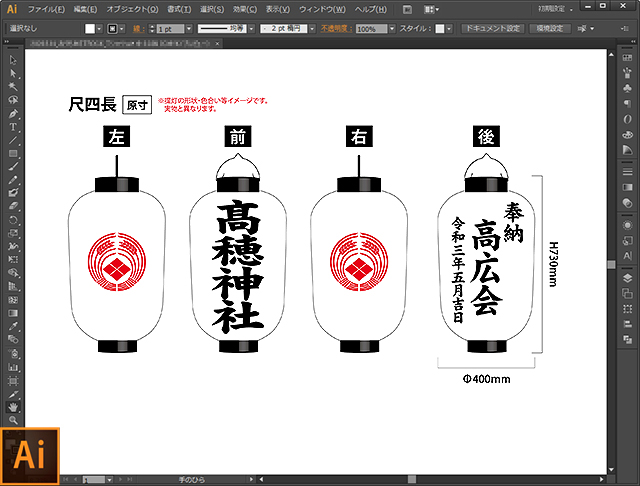Select the Zoom magnifier tool
This screenshot has height=486, width=640.
tap(13, 421)
